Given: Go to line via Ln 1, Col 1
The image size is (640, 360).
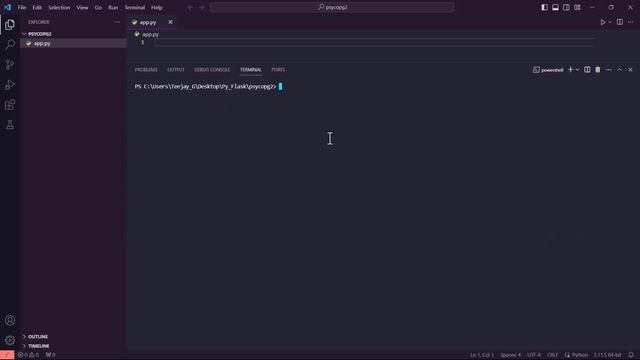Looking at the screenshot, I should point(482,355).
